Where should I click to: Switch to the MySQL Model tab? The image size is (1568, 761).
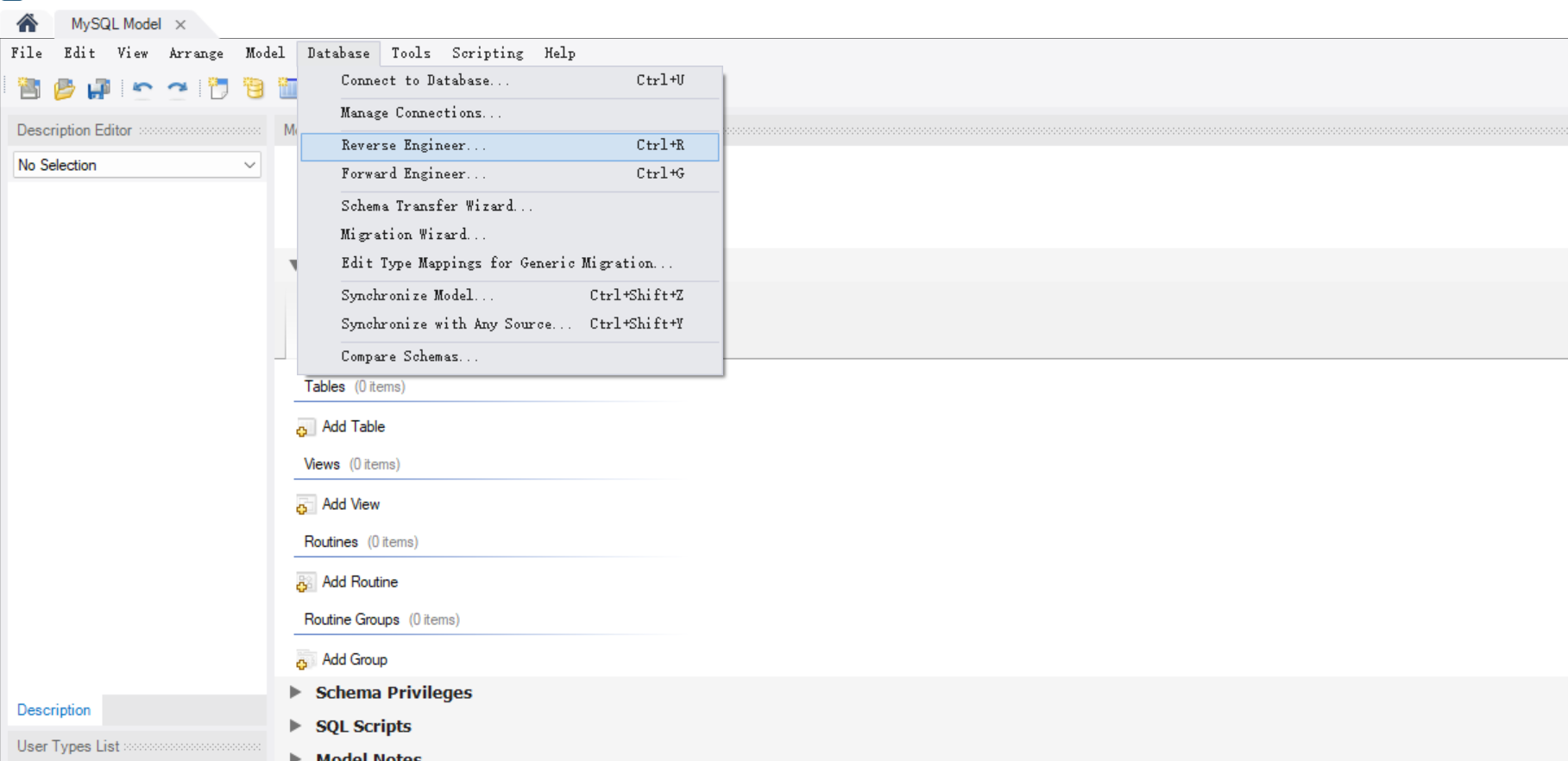click(x=116, y=24)
